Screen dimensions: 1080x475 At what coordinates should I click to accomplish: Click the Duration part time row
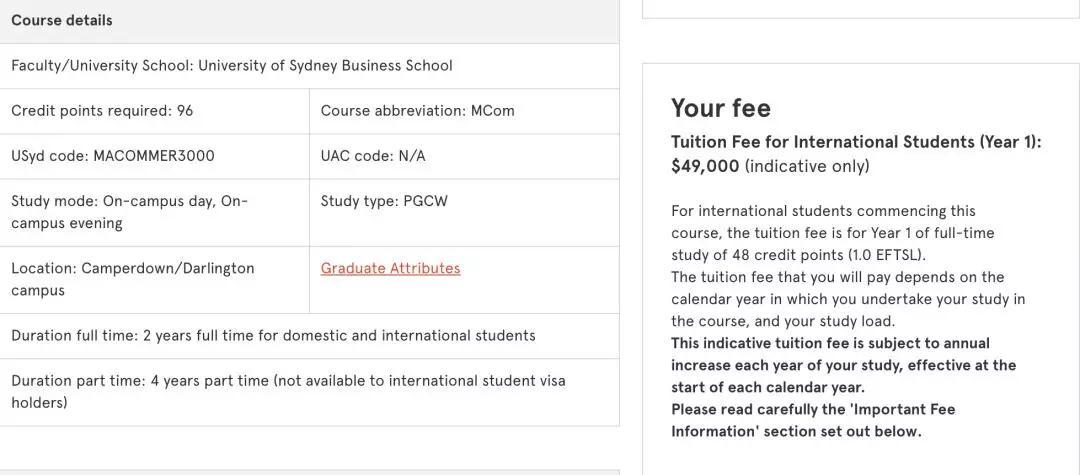click(x=288, y=391)
